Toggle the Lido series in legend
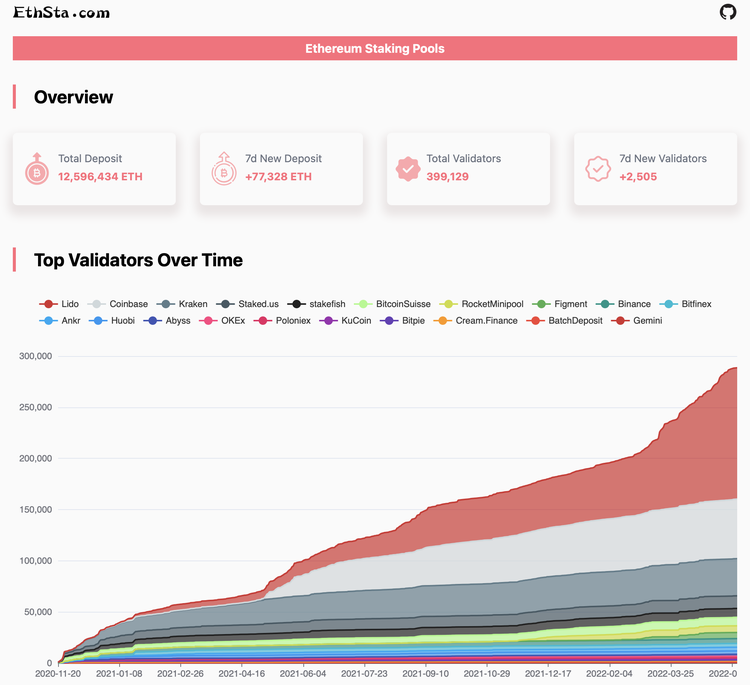750x685 pixels. [59, 304]
